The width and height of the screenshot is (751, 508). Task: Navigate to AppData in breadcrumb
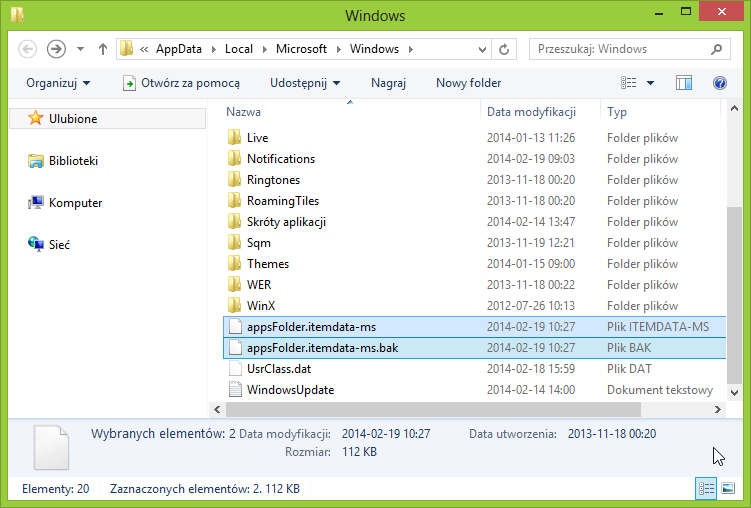click(x=179, y=49)
